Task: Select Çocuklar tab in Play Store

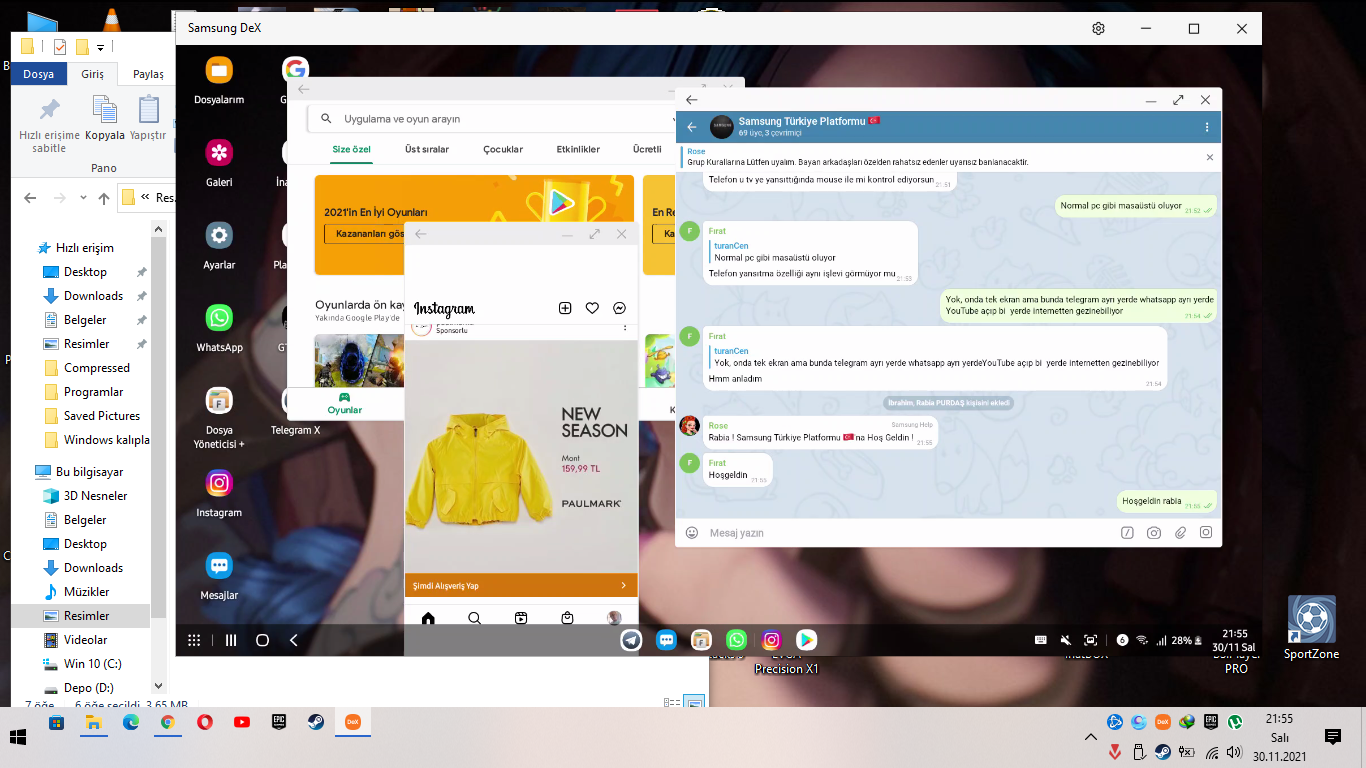Action: click(x=503, y=149)
